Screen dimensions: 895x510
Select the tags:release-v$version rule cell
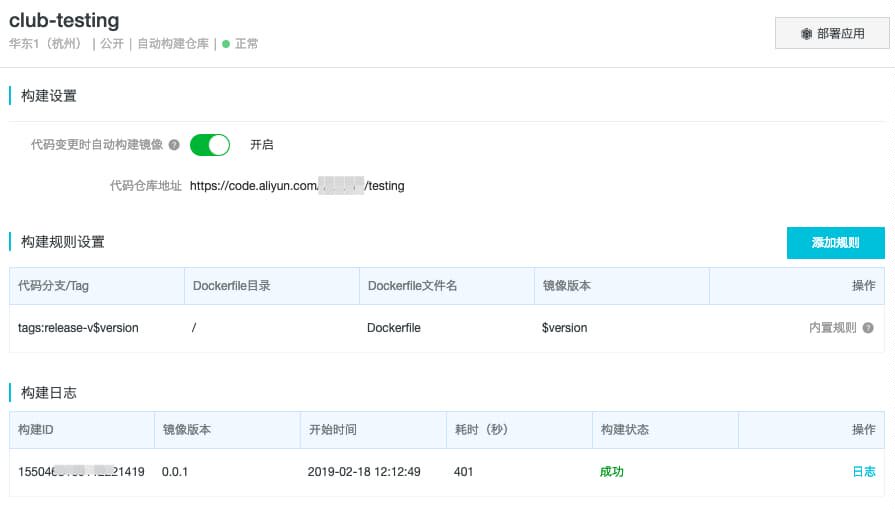tap(78, 328)
